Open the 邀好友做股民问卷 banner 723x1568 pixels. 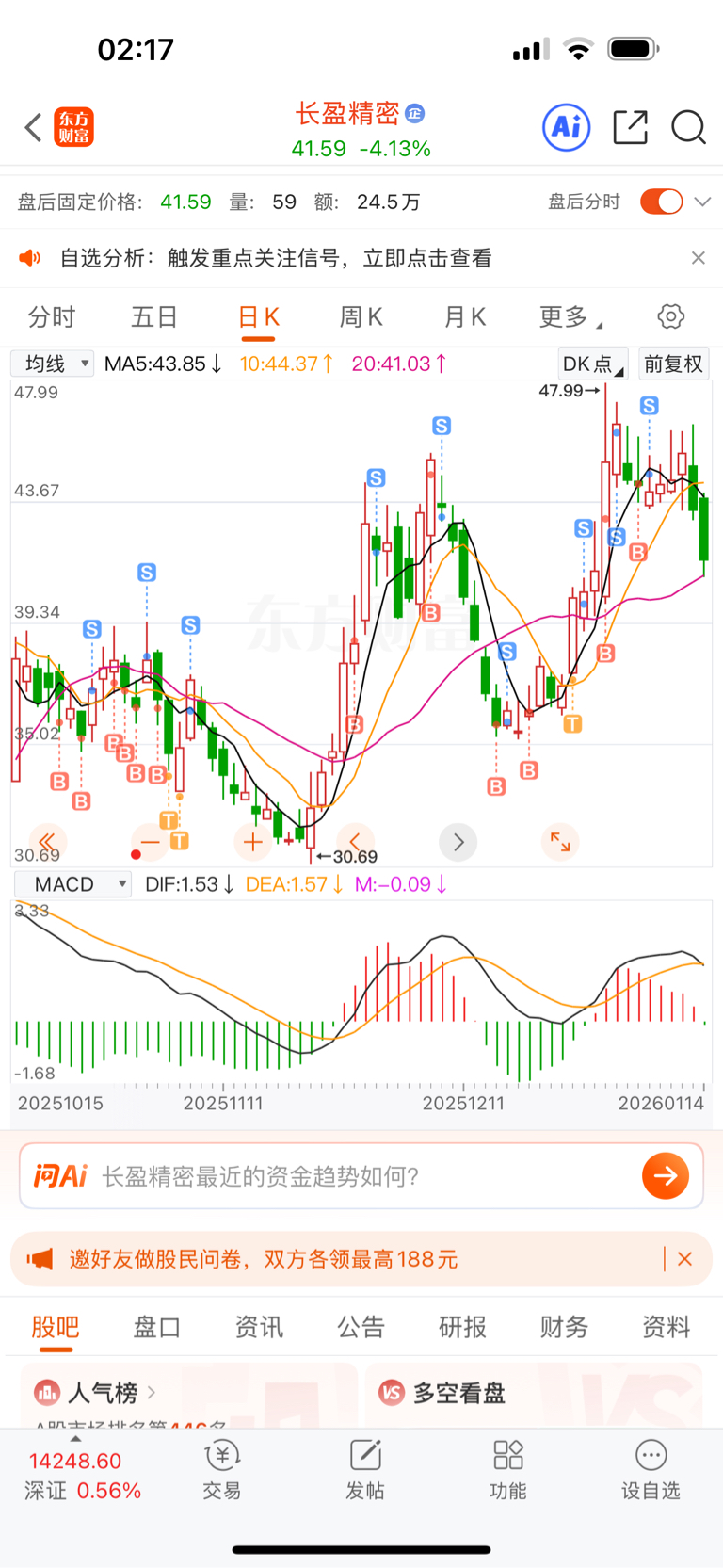pos(264,1259)
